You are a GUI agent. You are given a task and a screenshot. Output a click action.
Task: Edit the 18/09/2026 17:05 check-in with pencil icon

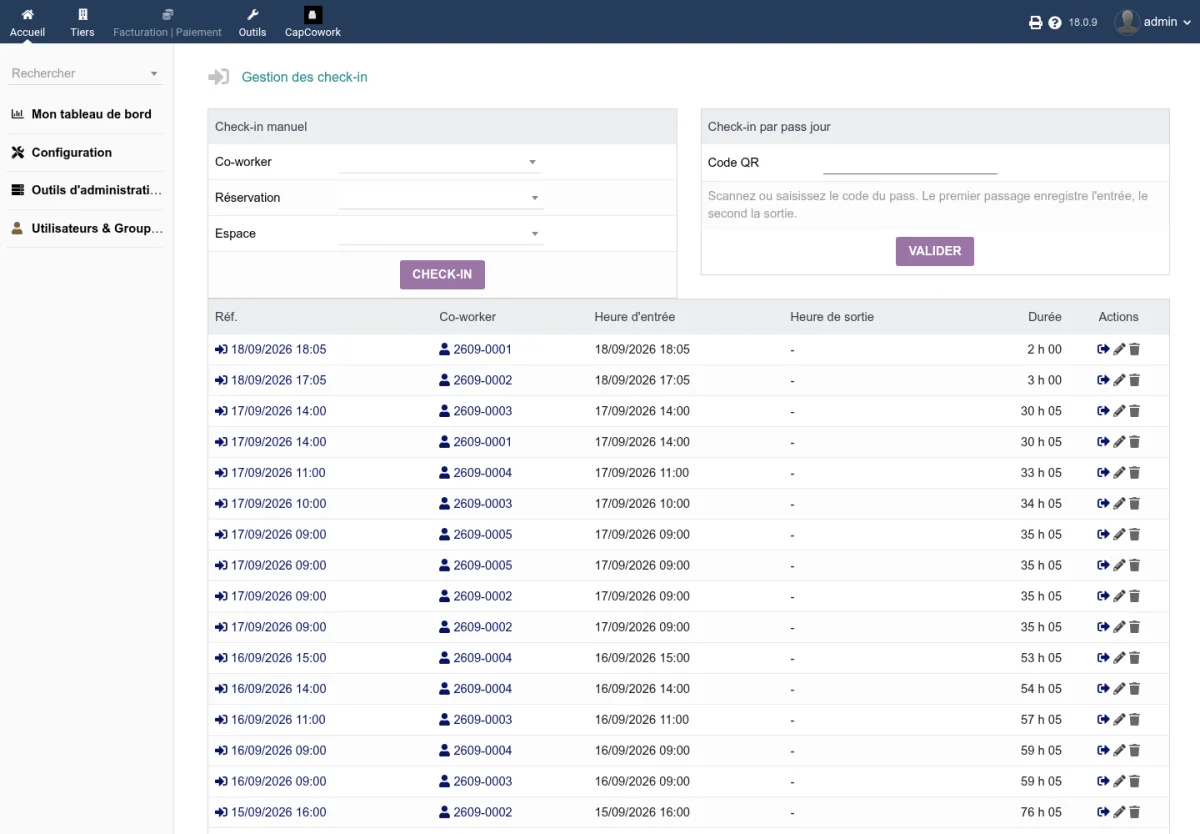[x=1119, y=381]
